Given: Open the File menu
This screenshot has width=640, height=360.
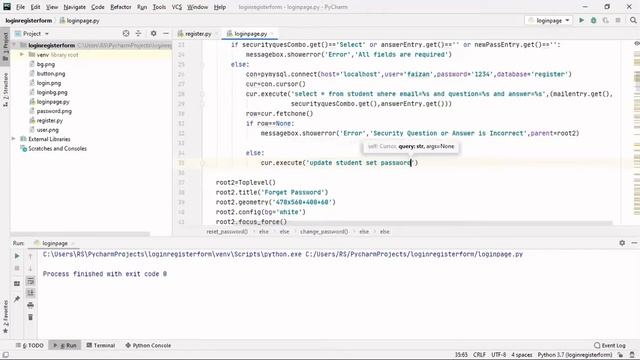Looking at the screenshot, I should [x=20, y=7].
